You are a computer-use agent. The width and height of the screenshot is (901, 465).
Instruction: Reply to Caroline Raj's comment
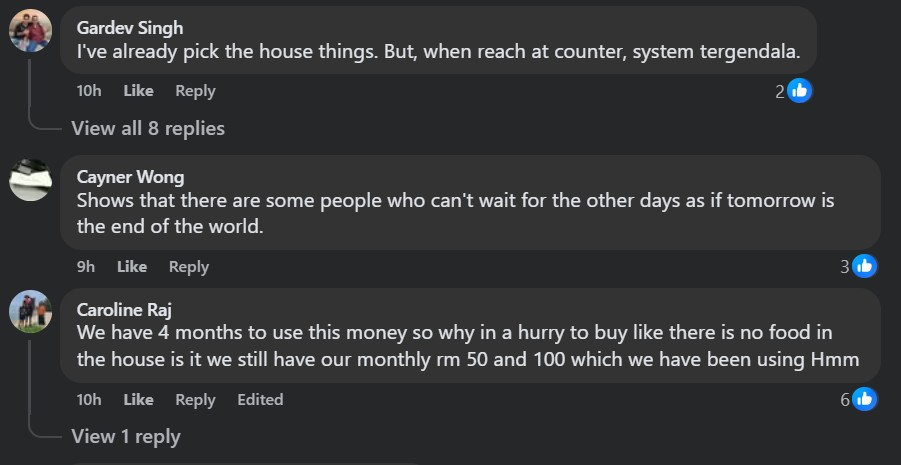click(195, 399)
